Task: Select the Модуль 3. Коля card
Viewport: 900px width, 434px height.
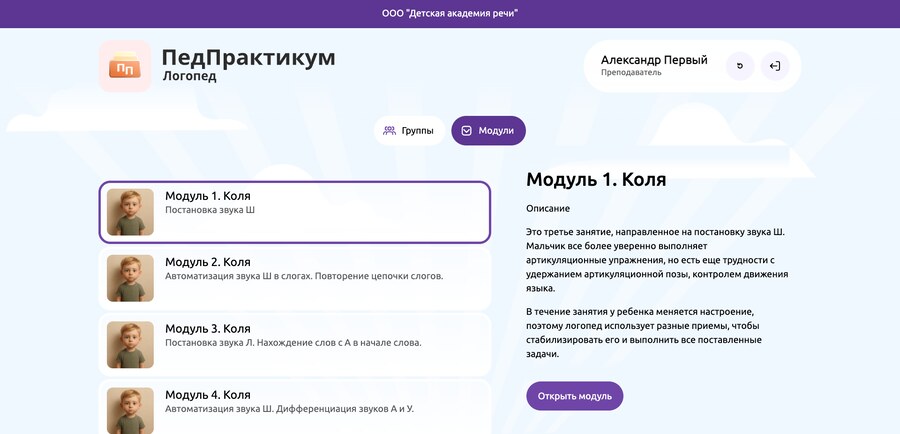Action: point(294,345)
